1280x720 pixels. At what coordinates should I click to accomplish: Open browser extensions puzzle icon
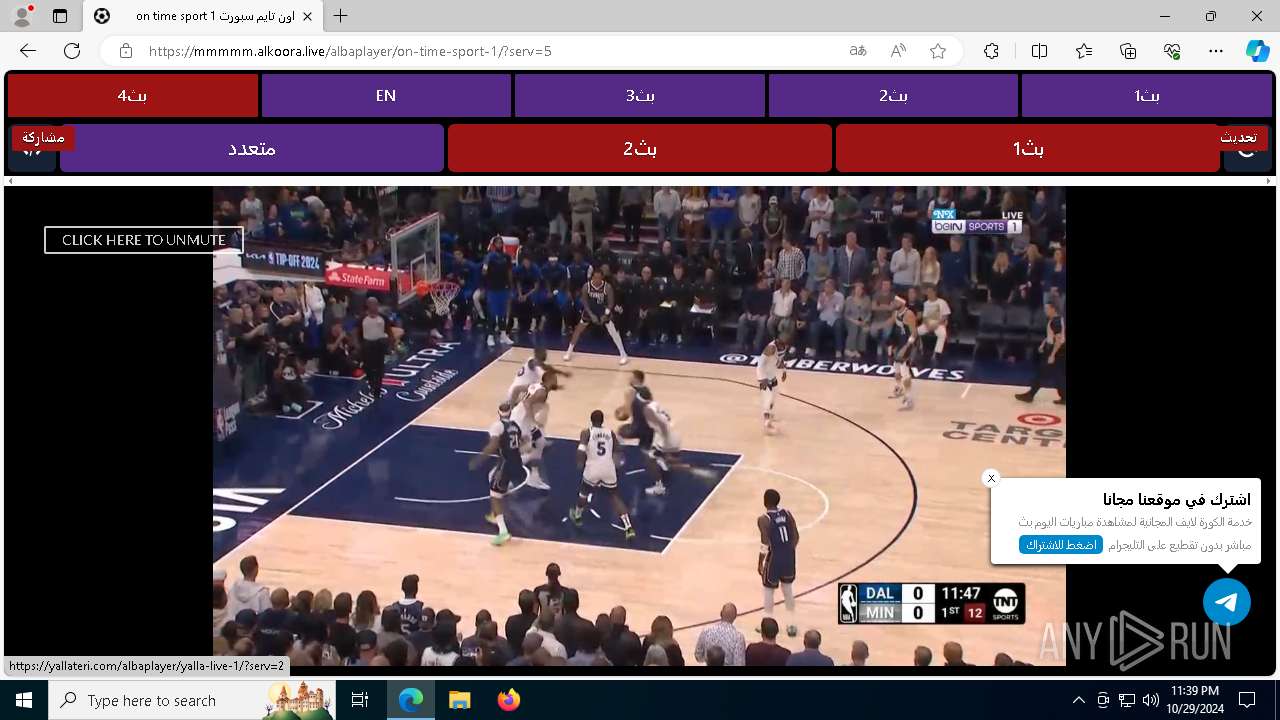click(991, 51)
